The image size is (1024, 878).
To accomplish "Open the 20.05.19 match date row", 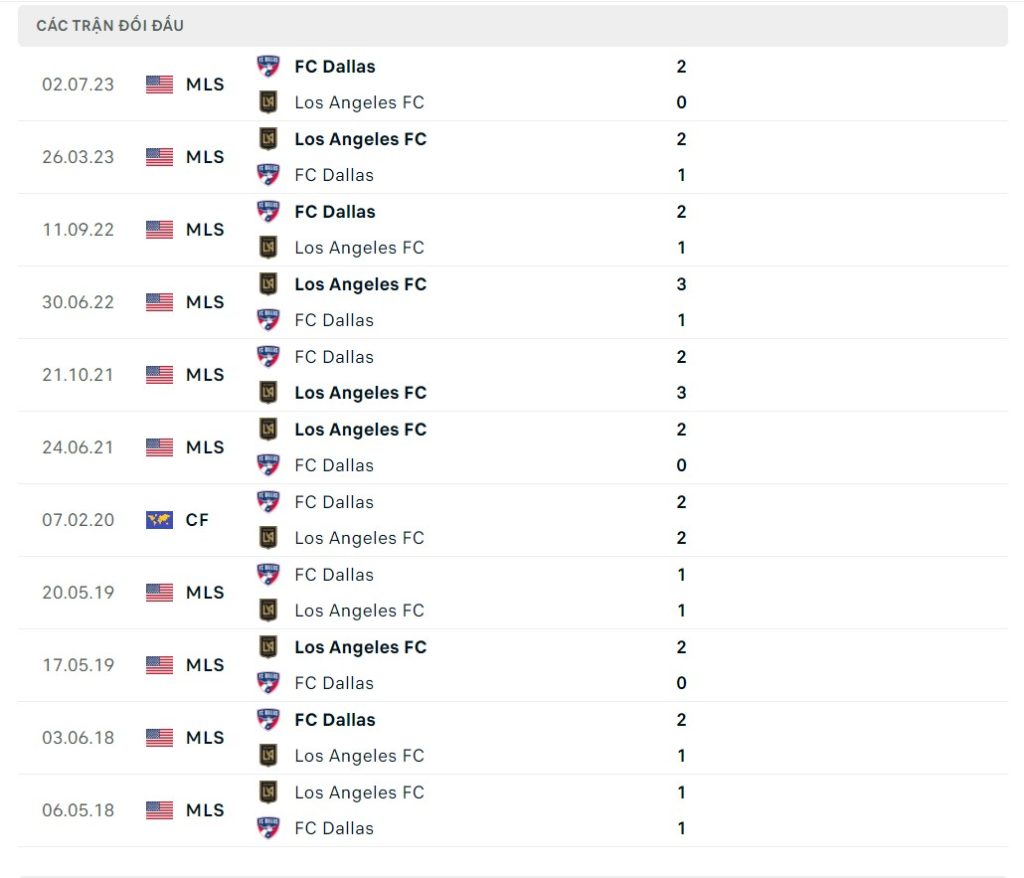I will [x=78, y=592].
